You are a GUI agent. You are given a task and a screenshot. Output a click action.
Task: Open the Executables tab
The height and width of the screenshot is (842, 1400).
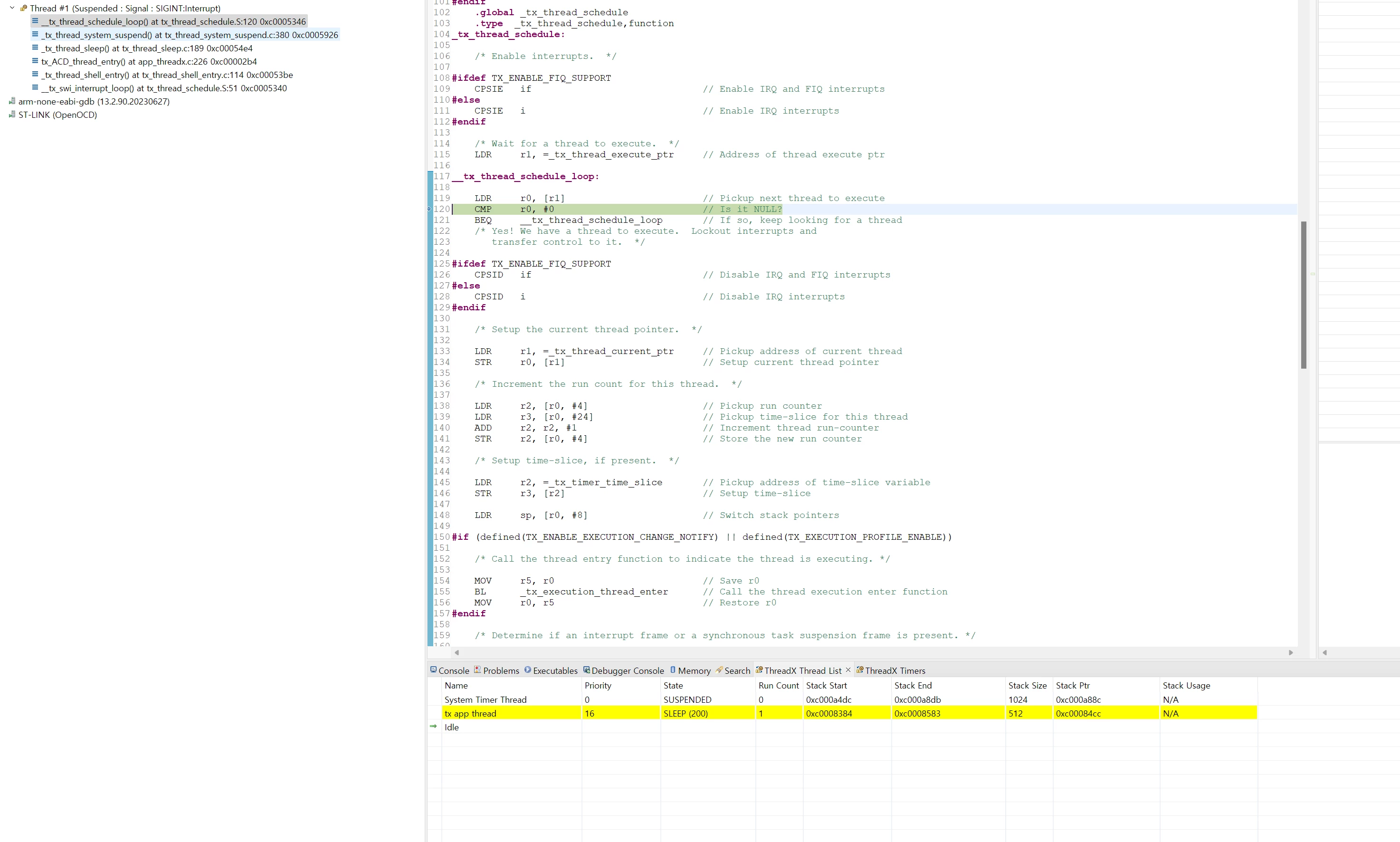tap(550, 670)
